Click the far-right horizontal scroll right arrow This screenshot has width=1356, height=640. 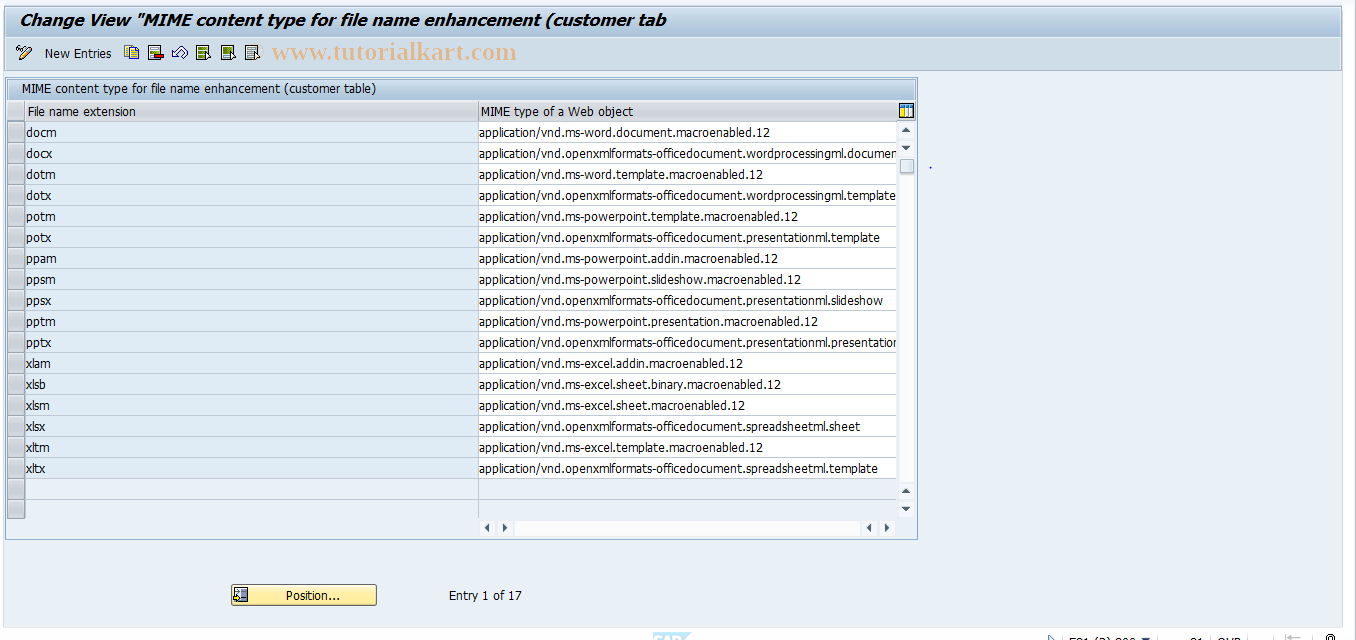pyautogui.click(x=886, y=527)
